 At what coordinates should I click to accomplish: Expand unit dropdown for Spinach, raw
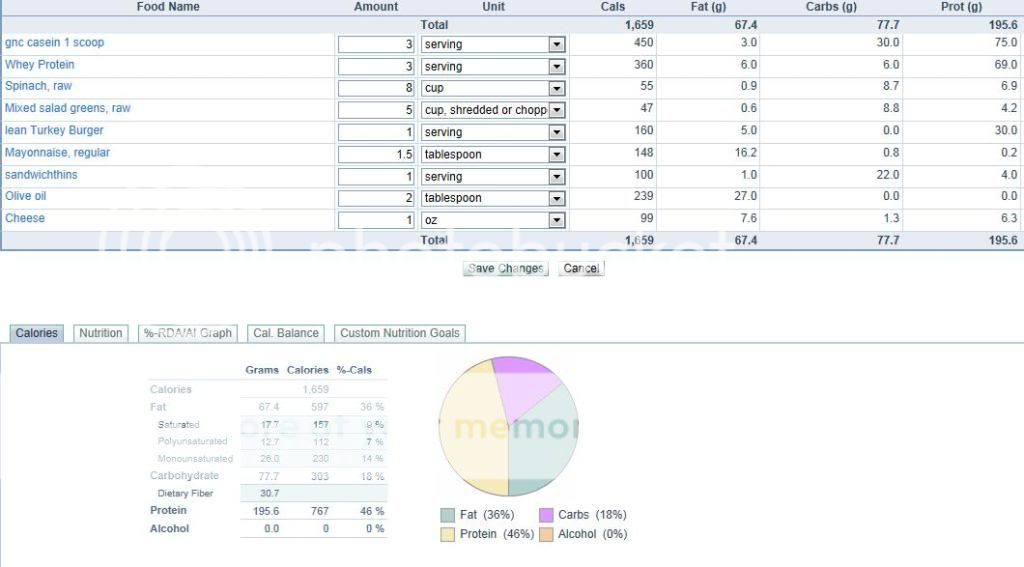tap(557, 89)
